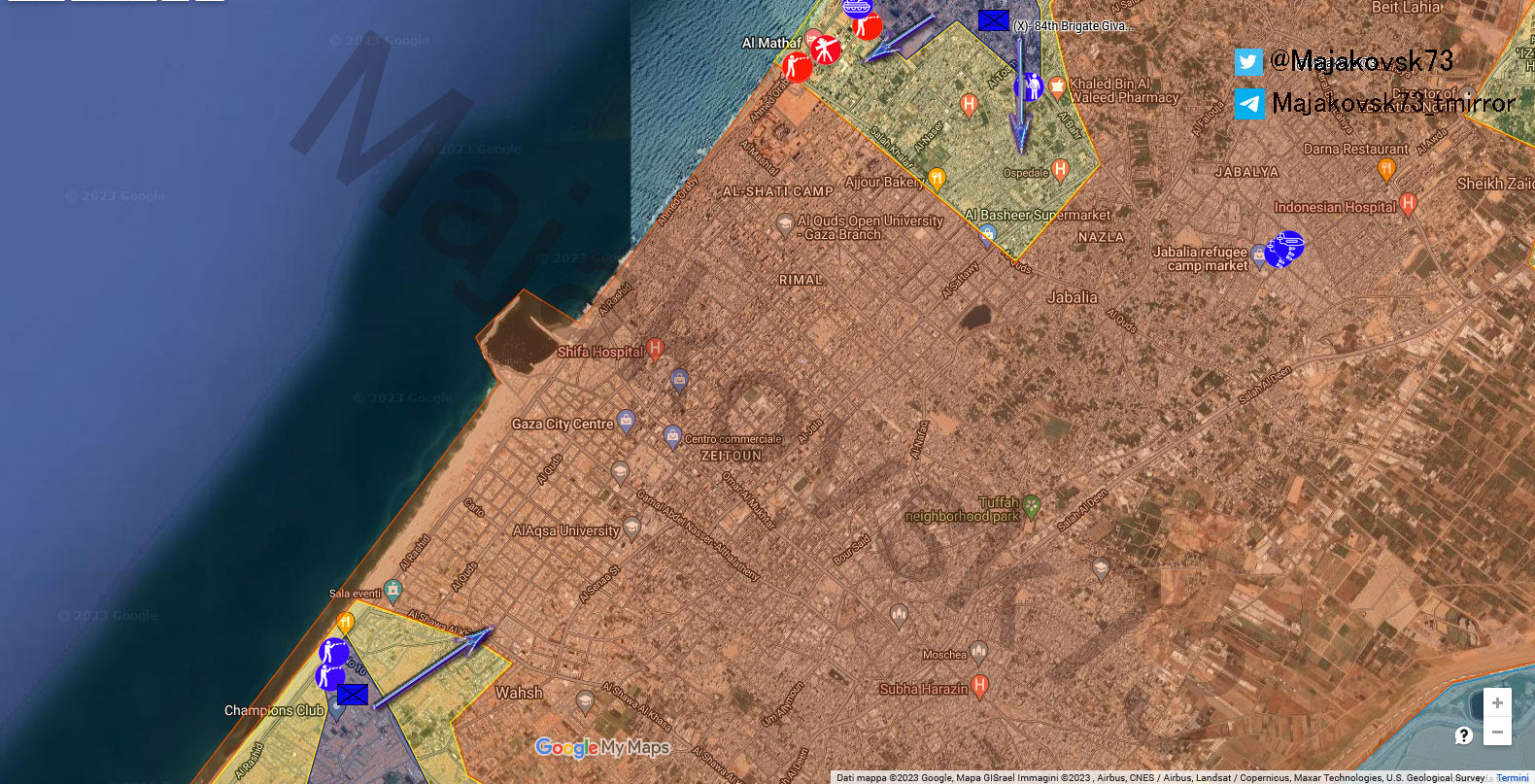Select Al Quds Open University pin
1535x784 pixels.
click(x=785, y=226)
